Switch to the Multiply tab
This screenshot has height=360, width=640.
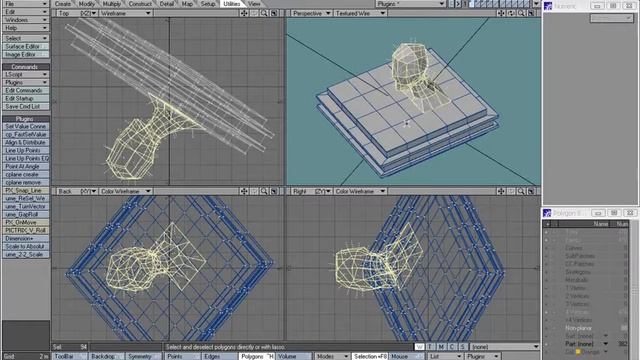coord(111,4)
